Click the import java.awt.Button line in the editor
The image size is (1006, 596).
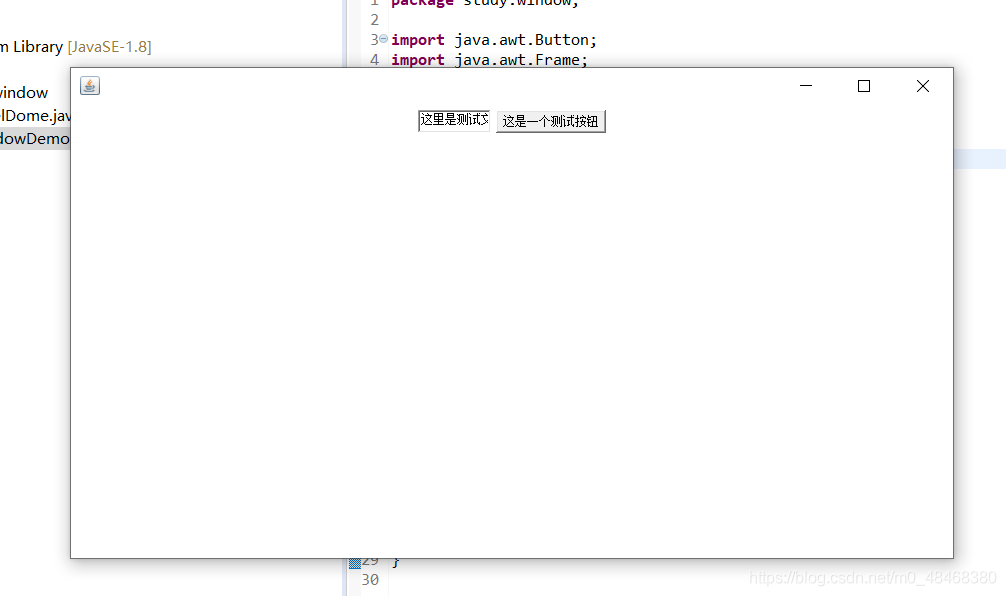click(x=493, y=40)
